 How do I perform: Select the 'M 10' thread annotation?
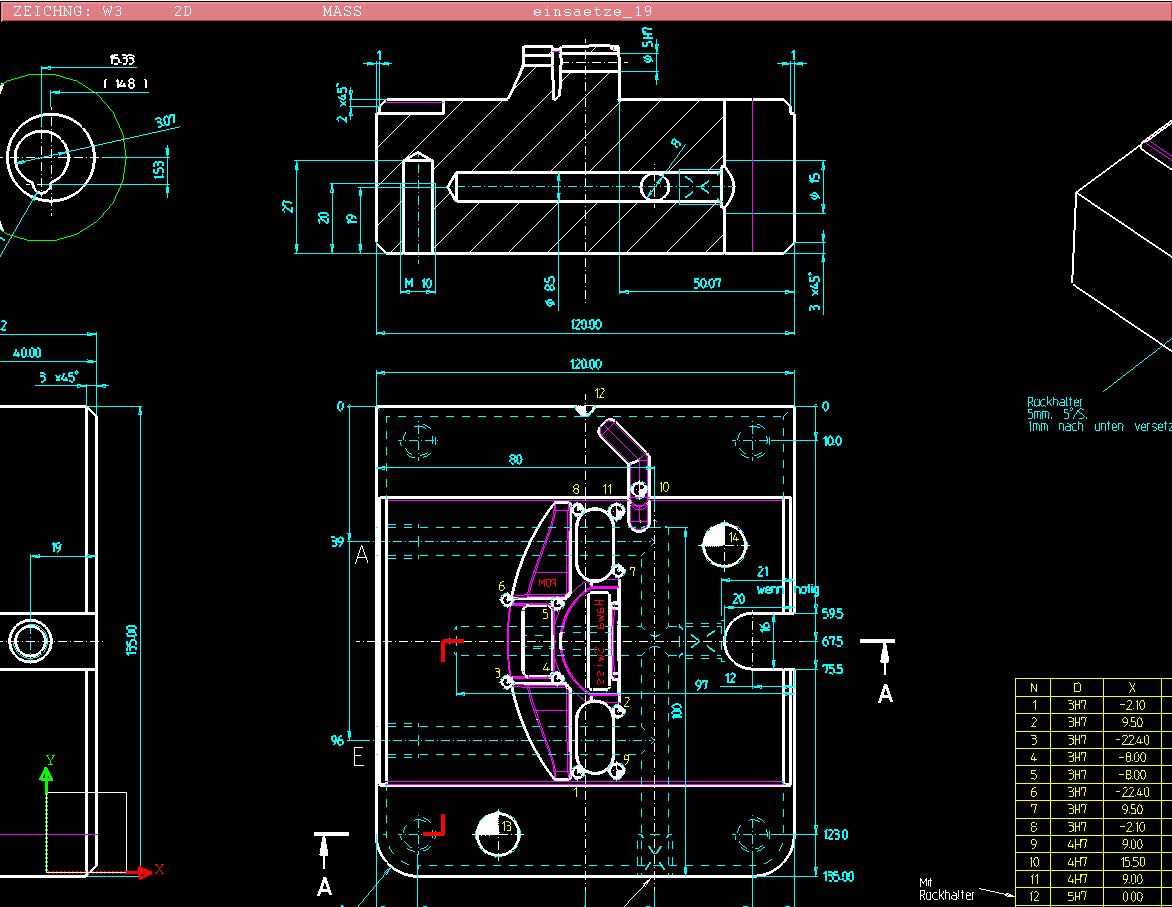tap(418, 283)
